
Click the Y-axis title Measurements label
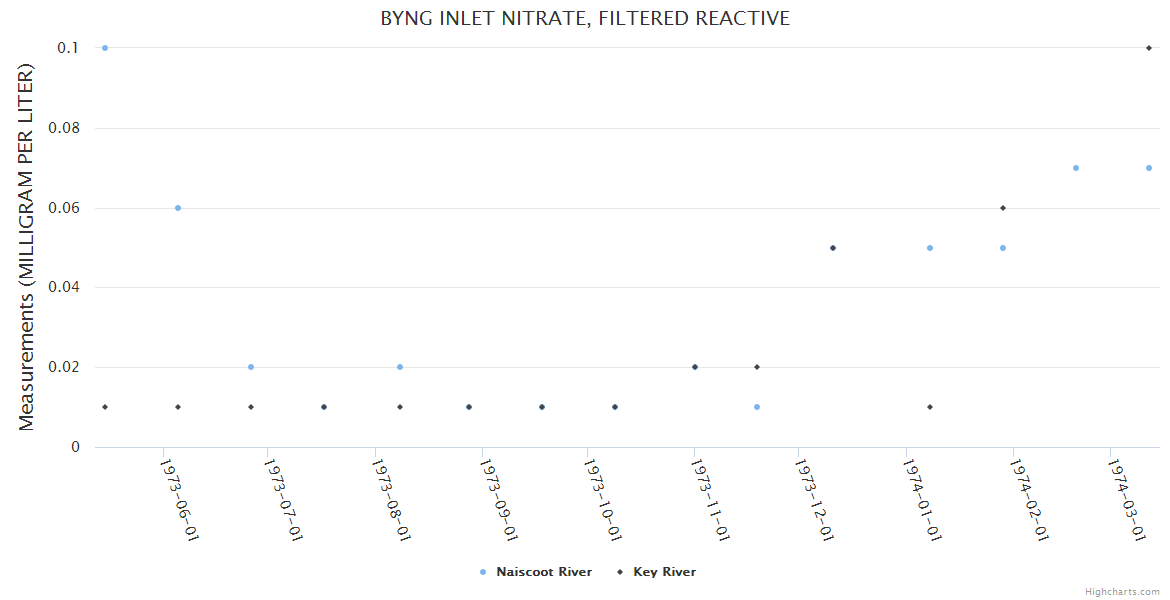(27, 247)
